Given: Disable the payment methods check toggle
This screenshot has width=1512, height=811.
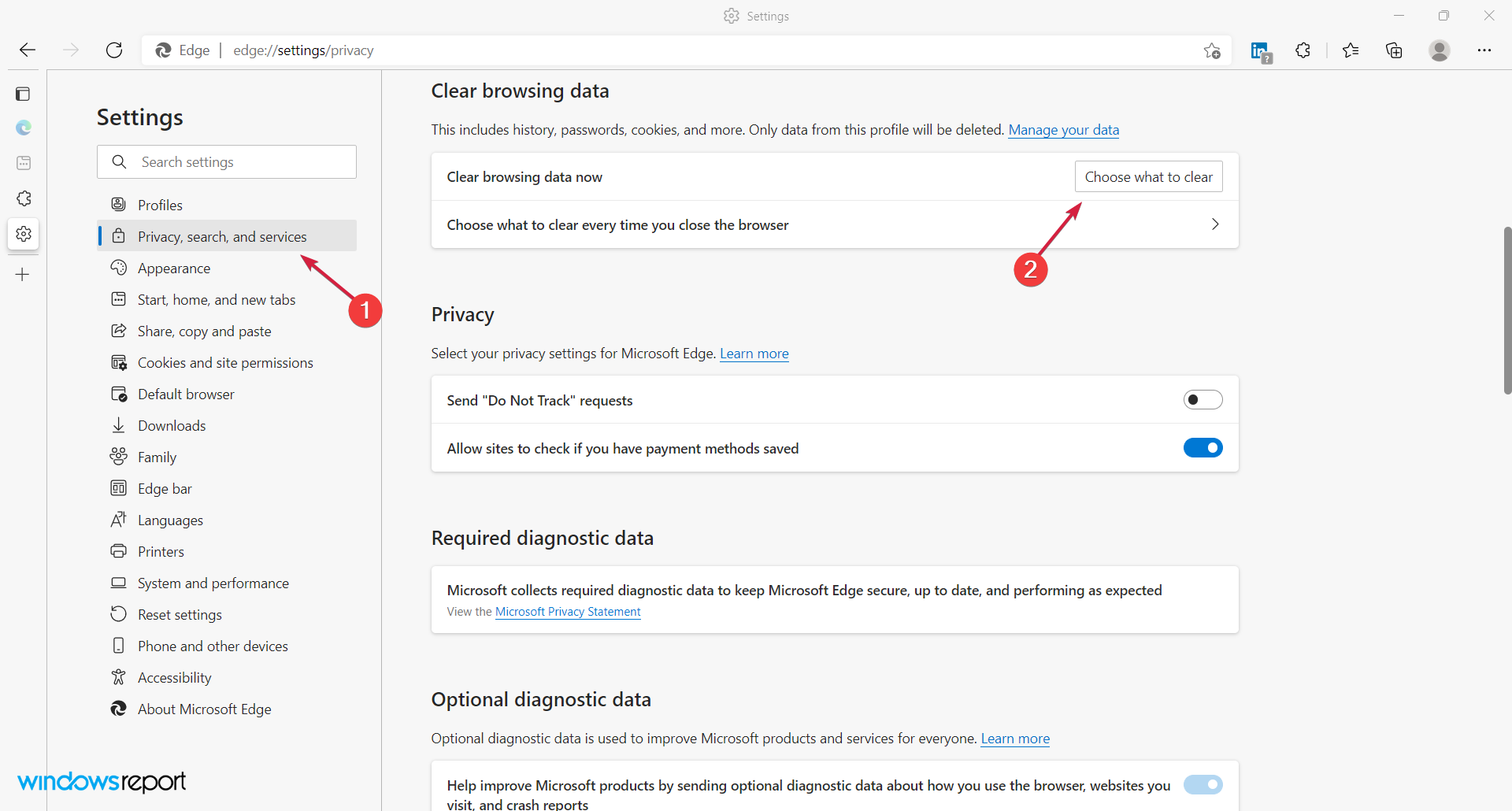Looking at the screenshot, I should click(1203, 448).
